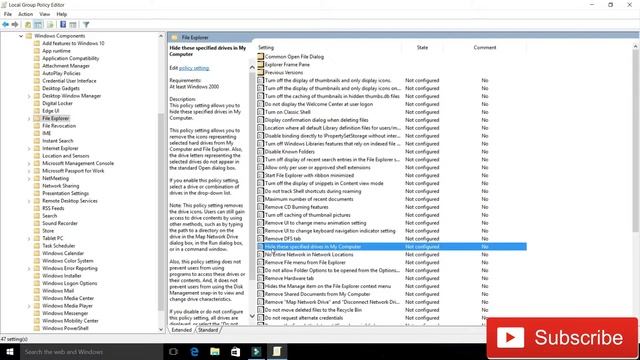The width and height of the screenshot is (640, 360).
Task: Open File Explorer from the taskbar
Action: [215, 351]
